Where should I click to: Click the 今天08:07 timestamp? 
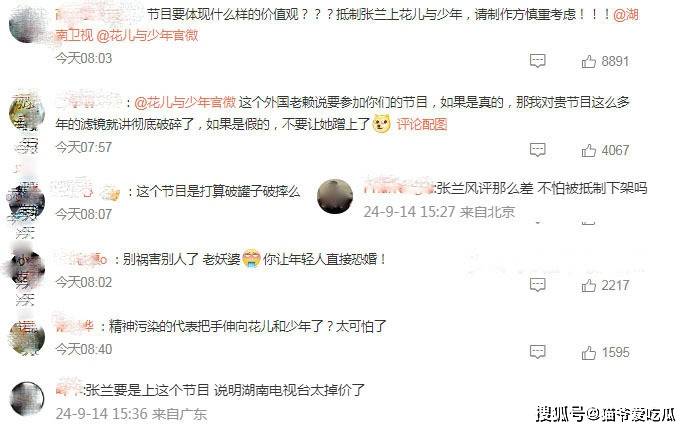(84, 214)
